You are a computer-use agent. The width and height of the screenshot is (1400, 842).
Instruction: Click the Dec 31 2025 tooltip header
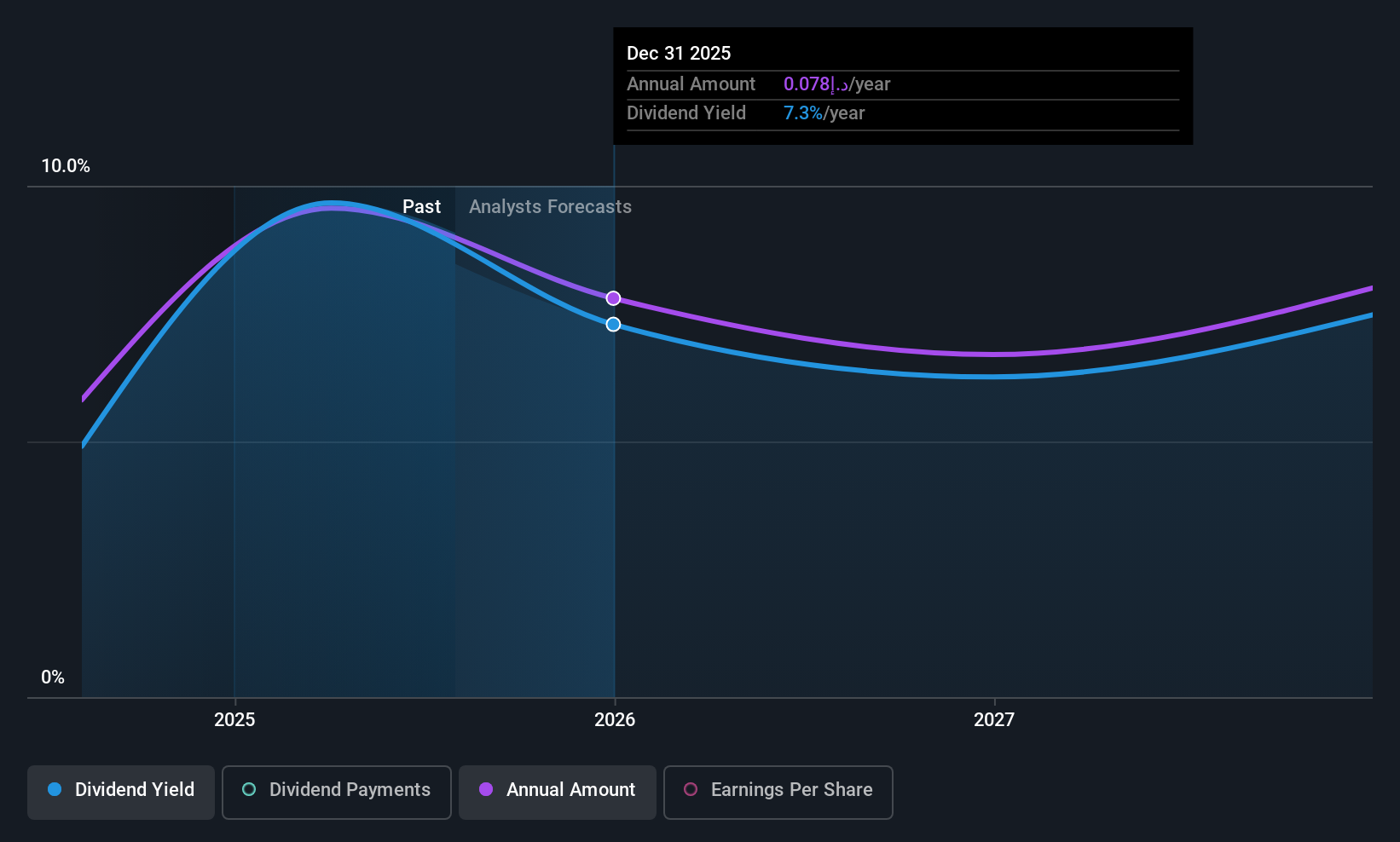[x=679, y=54]
